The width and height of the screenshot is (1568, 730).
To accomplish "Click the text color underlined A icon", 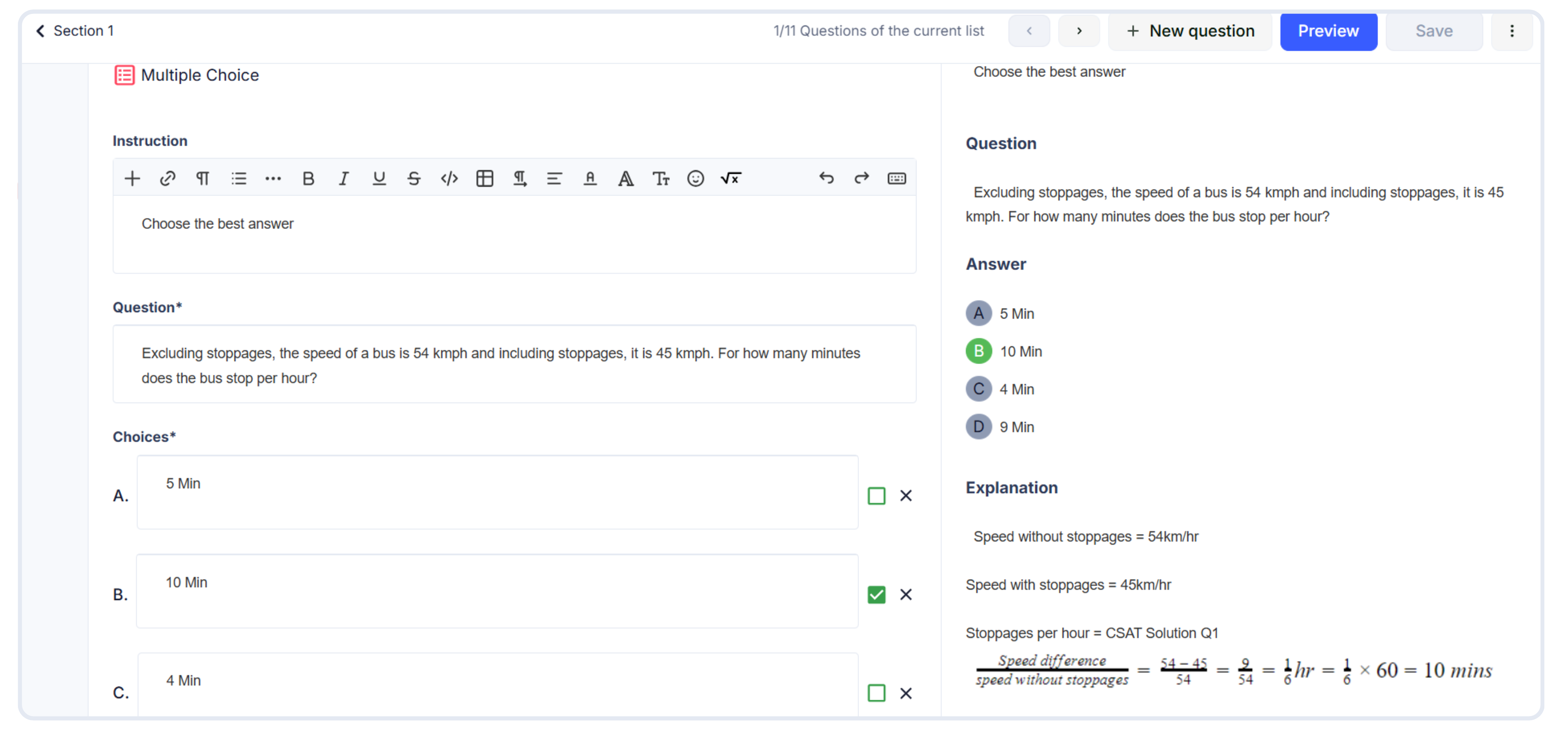I will [590, 178].
